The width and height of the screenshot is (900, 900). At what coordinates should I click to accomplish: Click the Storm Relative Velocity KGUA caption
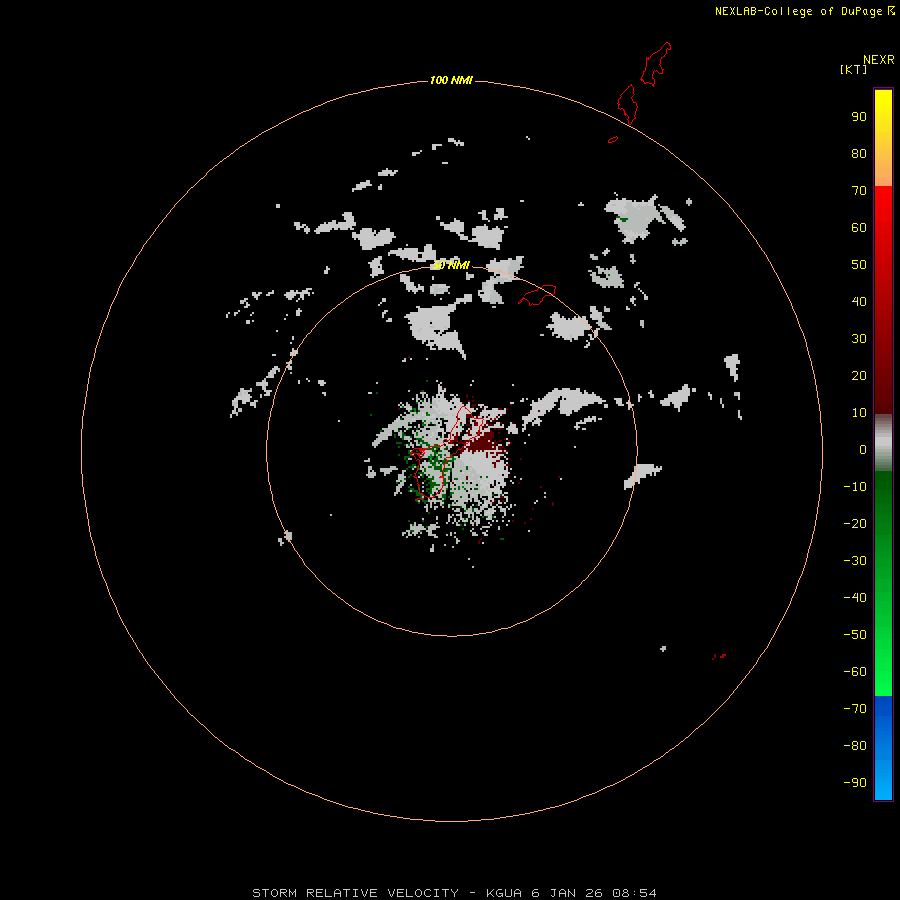(x=454, y=893)
